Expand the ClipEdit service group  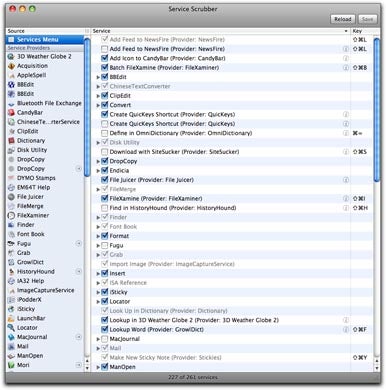[98, 96]
